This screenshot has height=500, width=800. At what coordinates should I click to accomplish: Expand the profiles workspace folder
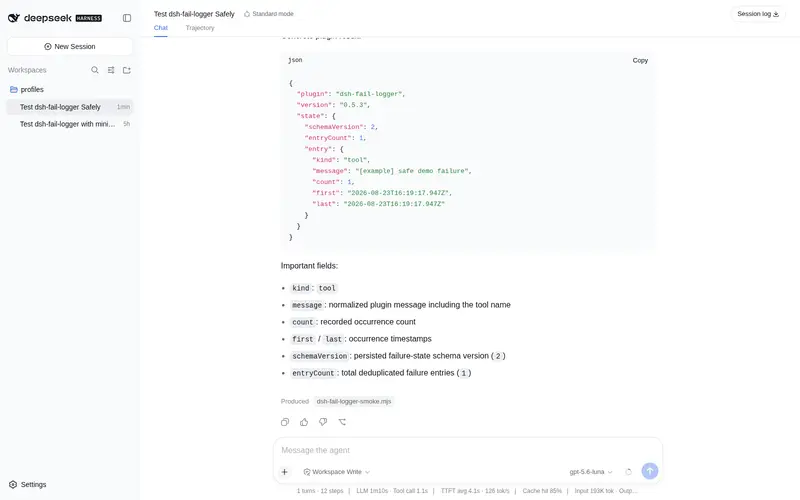click(x=27, y=89)
